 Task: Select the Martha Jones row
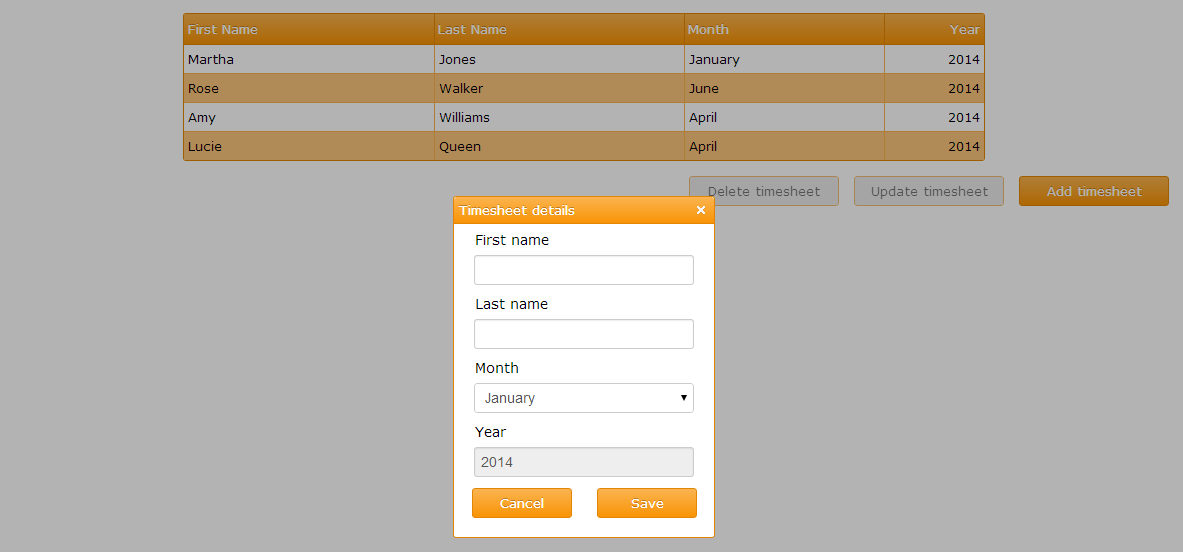coord(308,59)
